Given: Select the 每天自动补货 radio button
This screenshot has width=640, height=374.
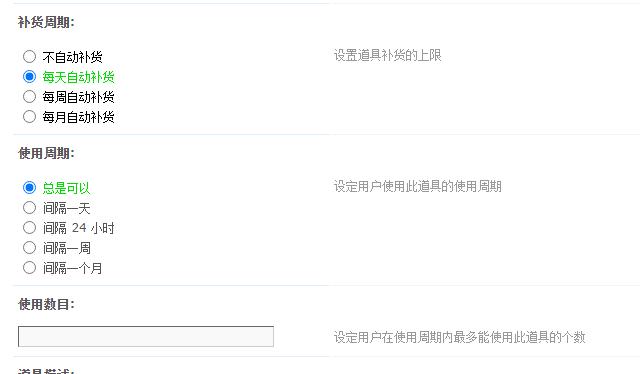Looking at the screenshot, I should [x=29, y=76].
